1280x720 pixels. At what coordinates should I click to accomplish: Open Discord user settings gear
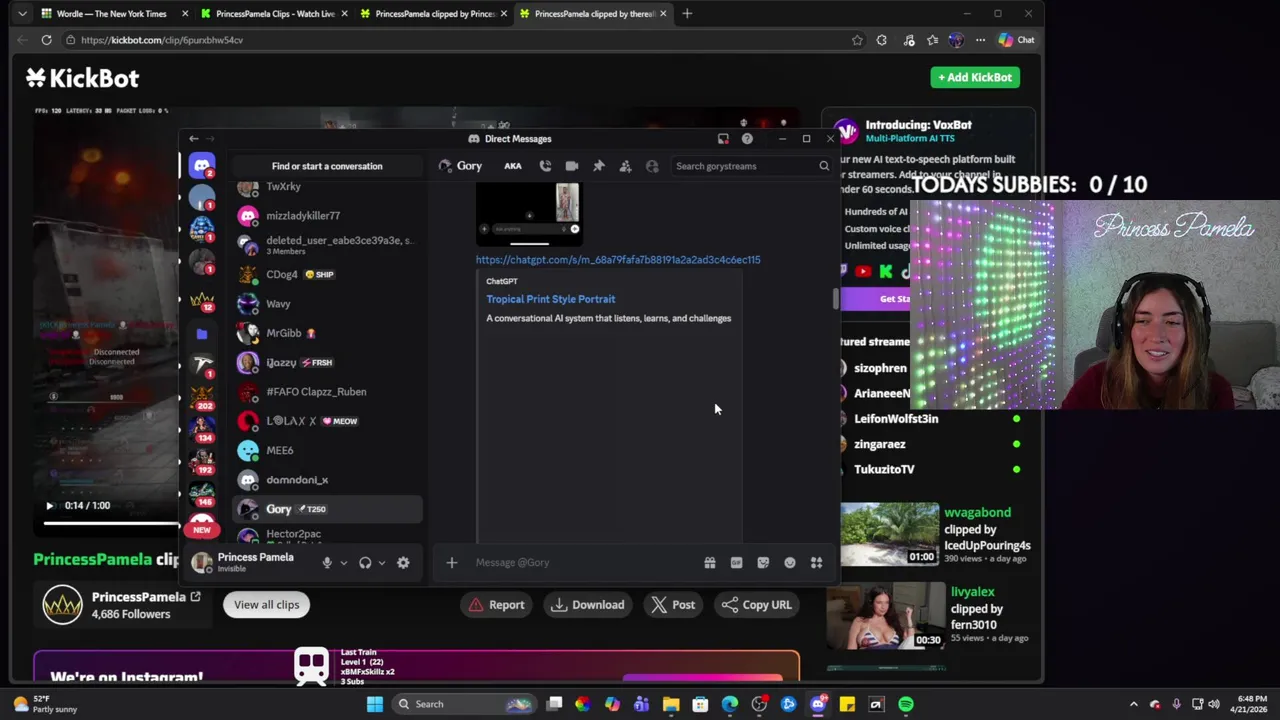pyautogui.click(x=403, y=563)
